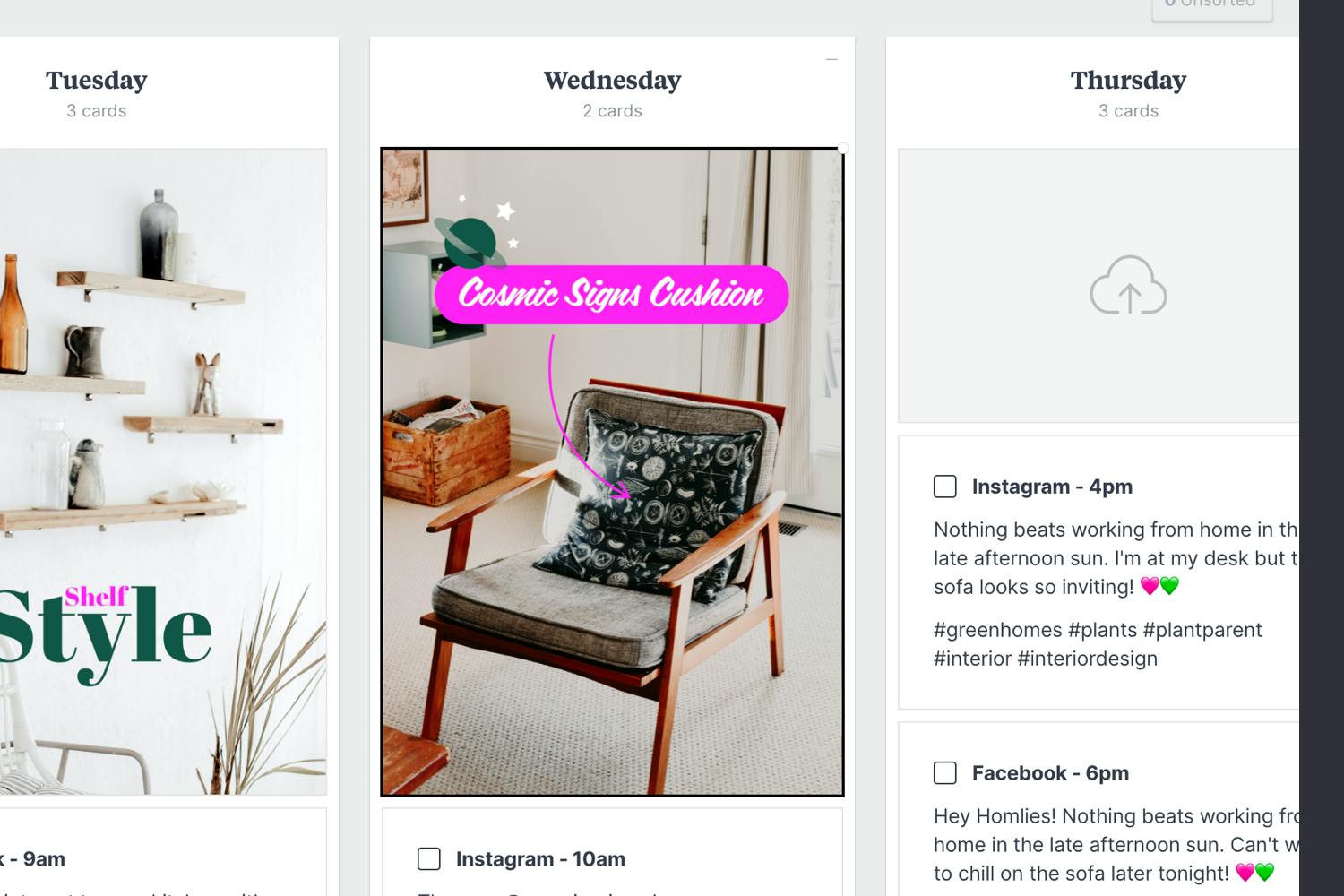
Task: Click the card count under Wednesday
Action: point(613,111)
